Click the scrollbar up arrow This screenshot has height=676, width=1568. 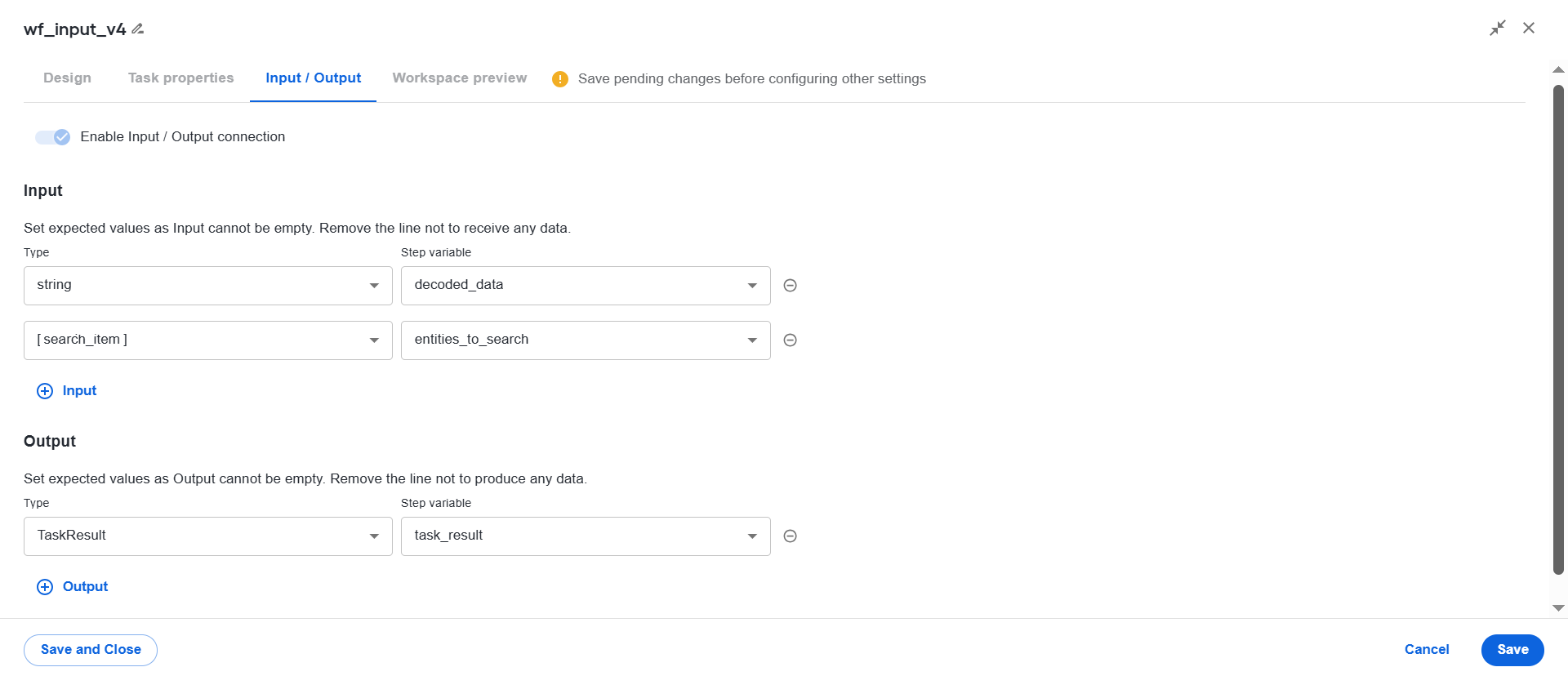1558,69
